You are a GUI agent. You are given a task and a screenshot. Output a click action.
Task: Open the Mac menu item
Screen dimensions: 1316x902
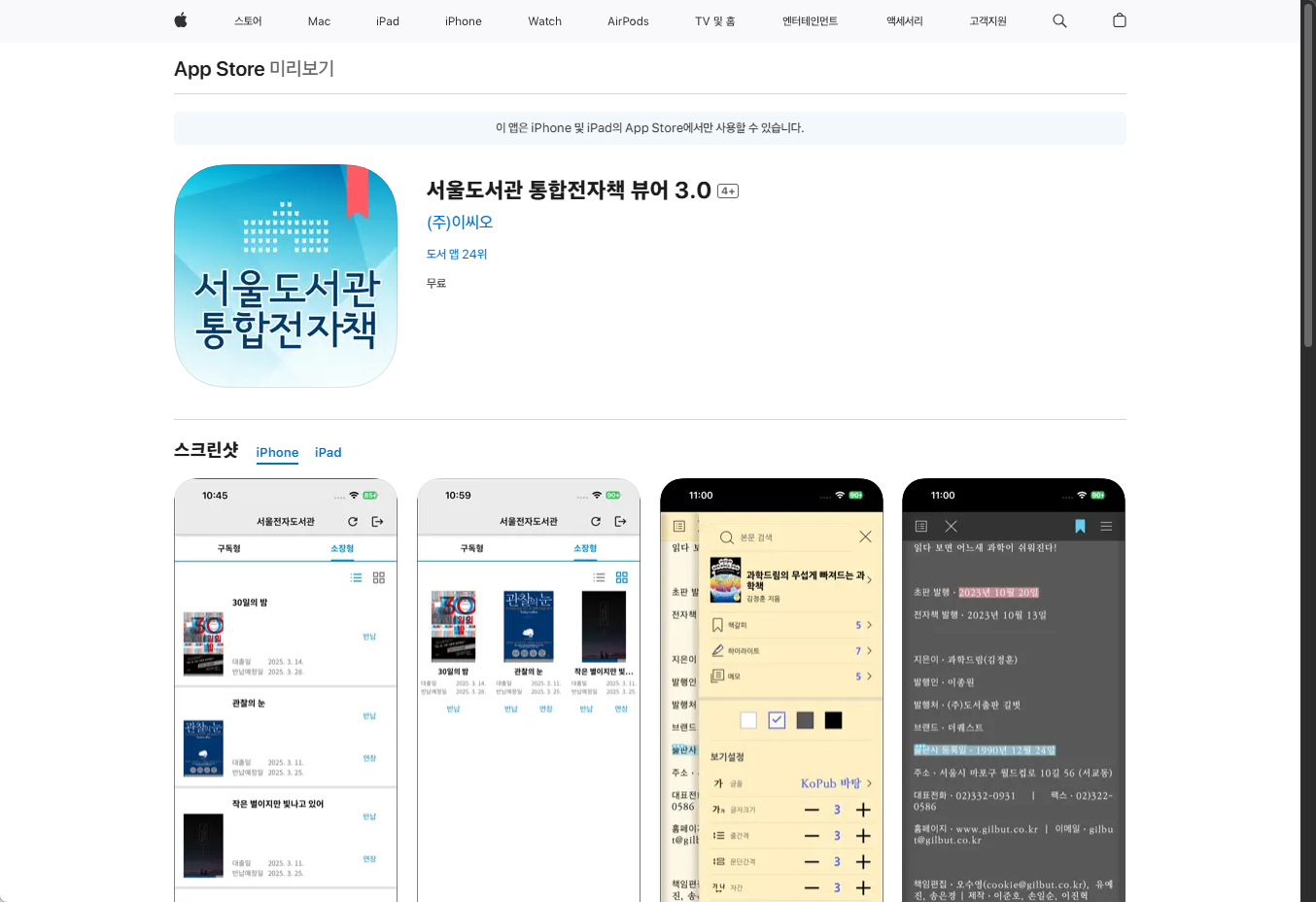(319, 20)
